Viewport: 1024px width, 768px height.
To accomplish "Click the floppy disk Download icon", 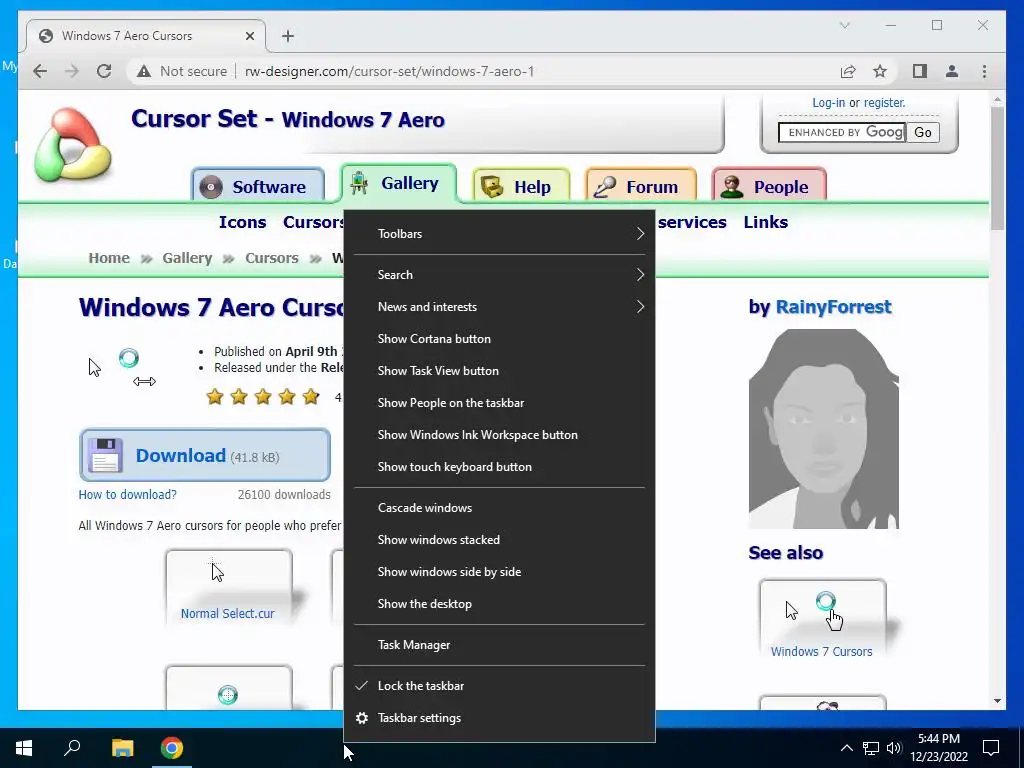I will tap(104, 455).
